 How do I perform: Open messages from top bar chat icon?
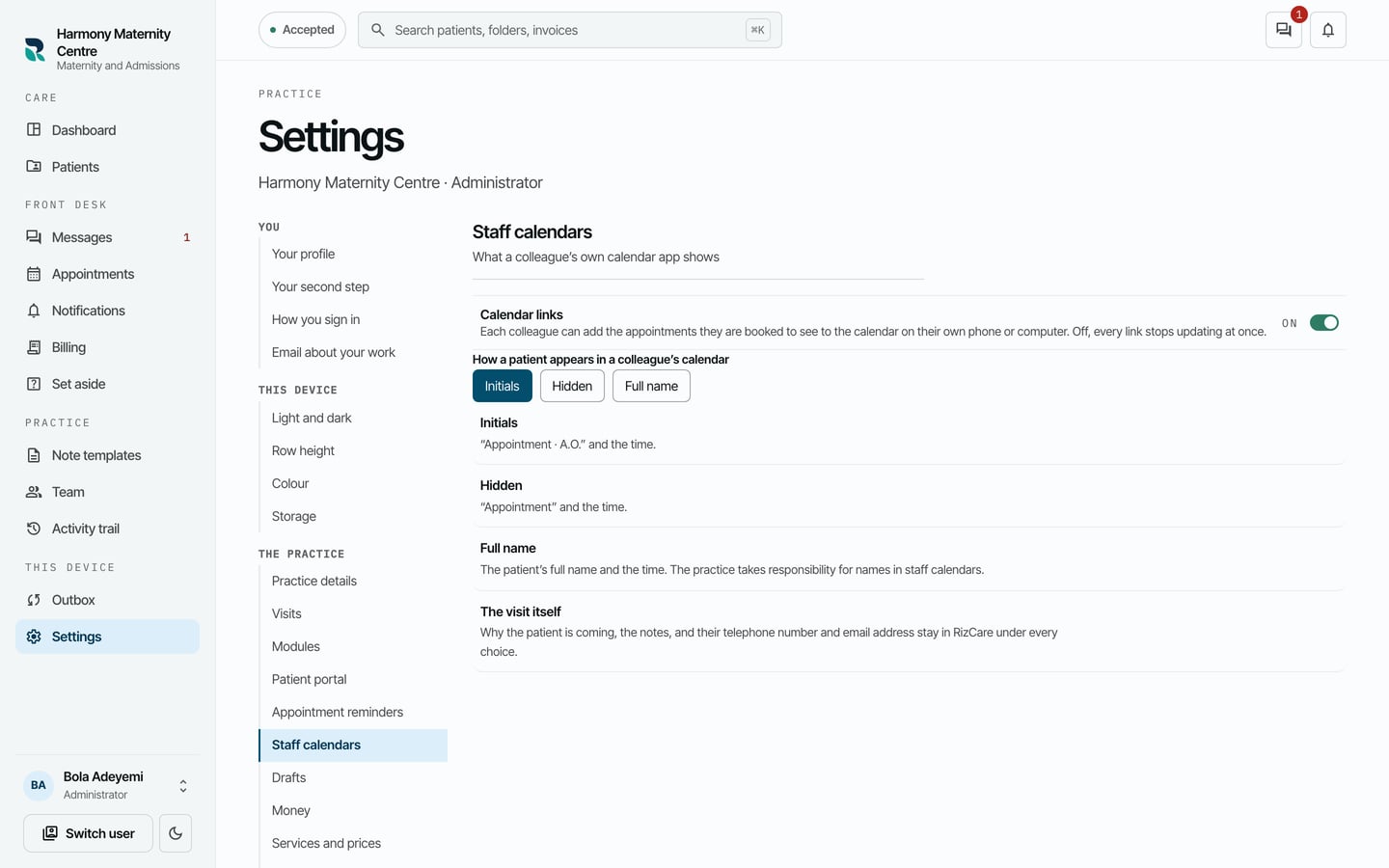coord(1284,30)
